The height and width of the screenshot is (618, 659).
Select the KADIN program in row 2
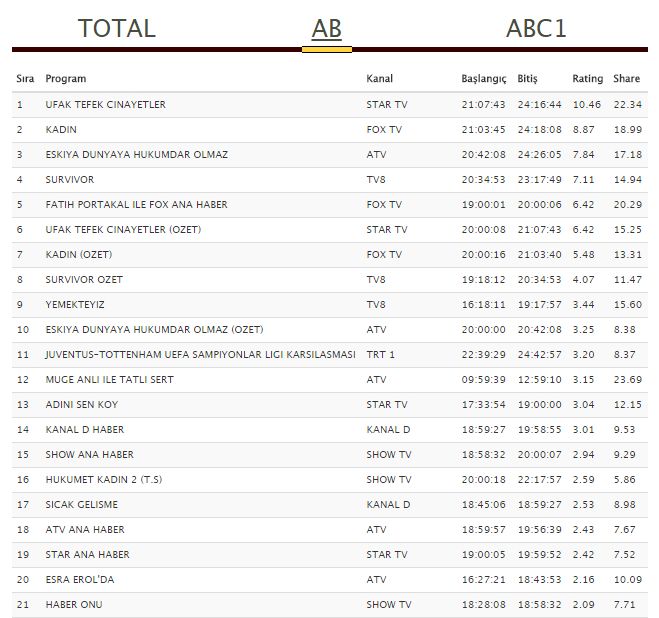coord(61,129)
